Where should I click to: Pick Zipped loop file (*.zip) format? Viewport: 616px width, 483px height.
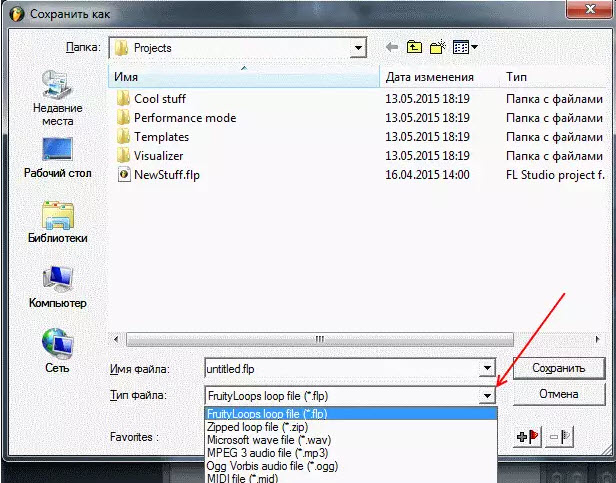tap(255, 427)
